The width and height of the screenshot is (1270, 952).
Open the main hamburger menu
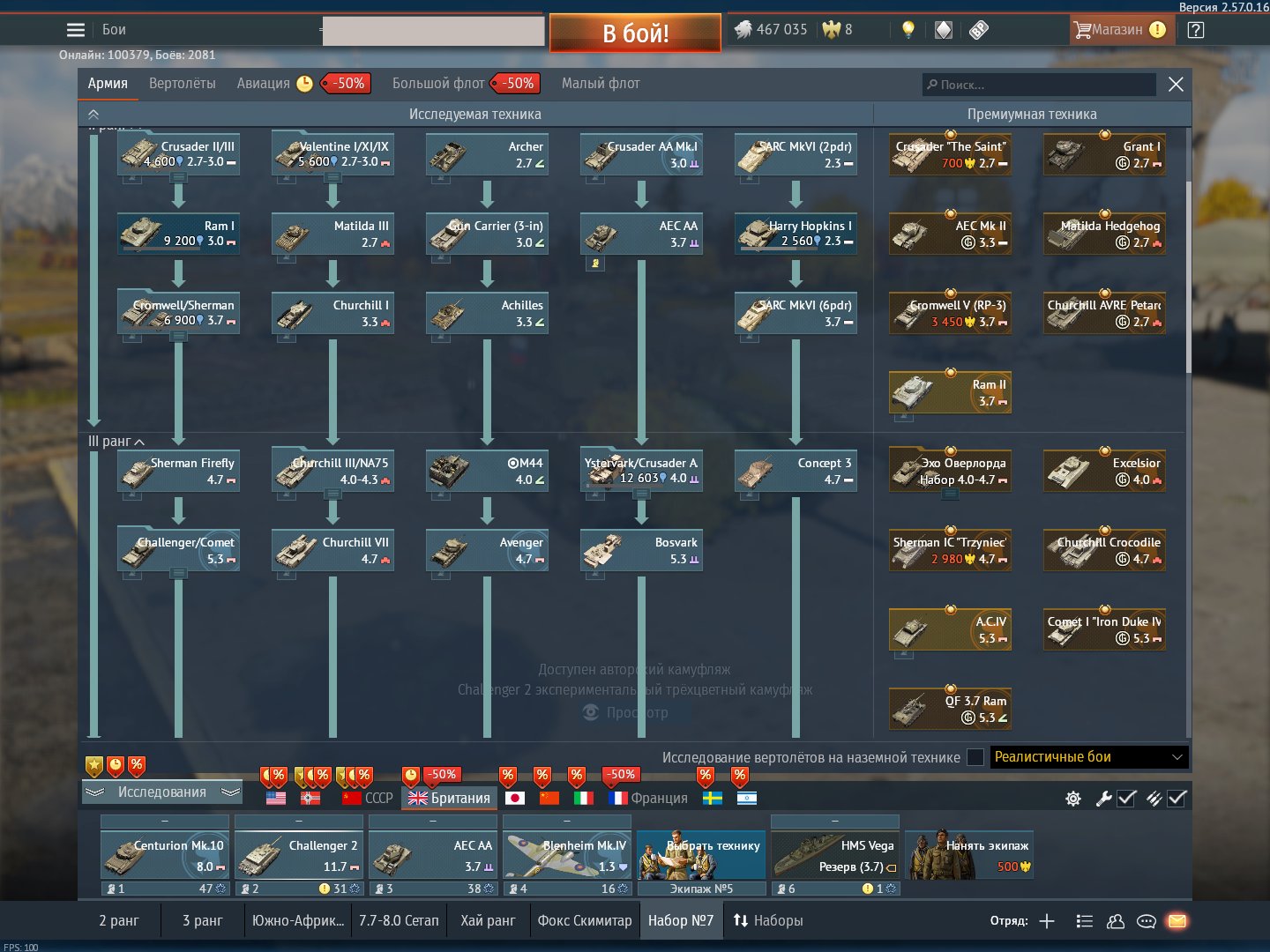[x=76, y=30]
